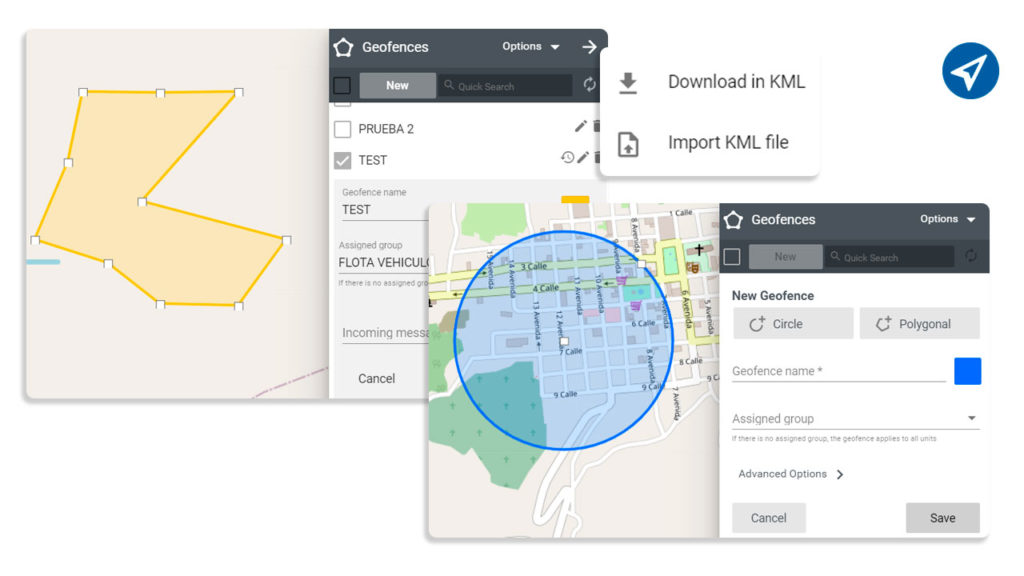Click the "4 Calle" street label
This screenshot has height=576, width=1024.
(x=545, y=287)
